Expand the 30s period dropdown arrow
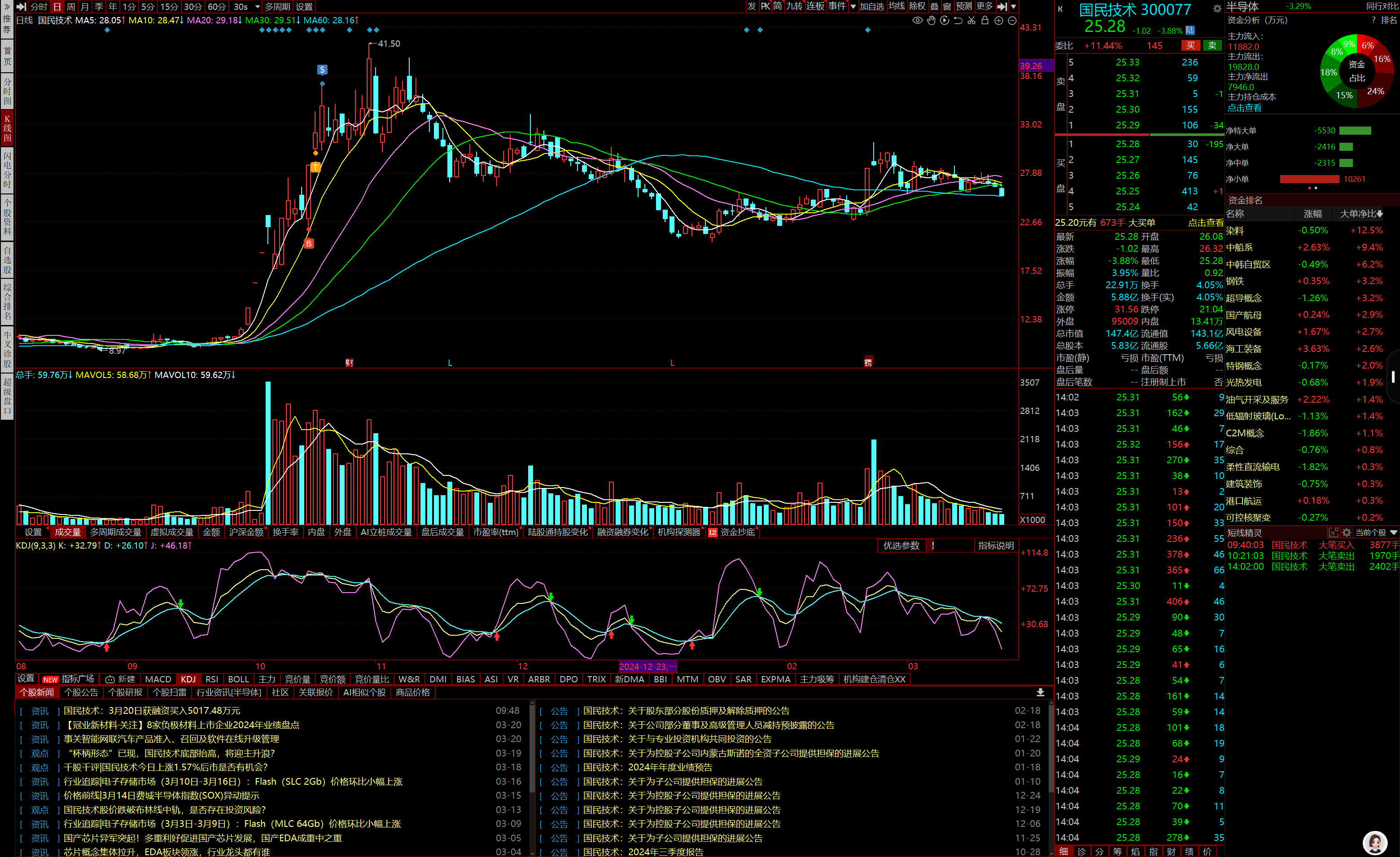 [x=258, y=7]
